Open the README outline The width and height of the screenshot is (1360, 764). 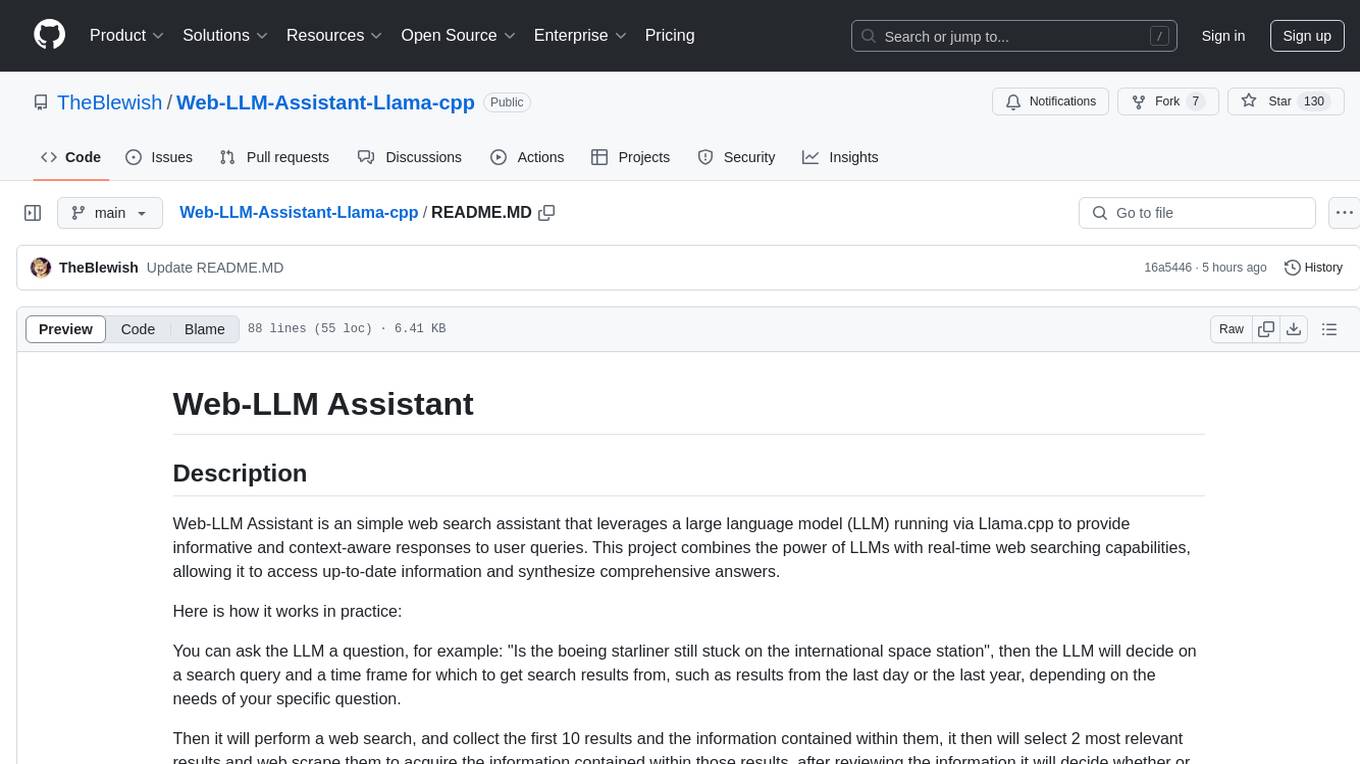1330,329
